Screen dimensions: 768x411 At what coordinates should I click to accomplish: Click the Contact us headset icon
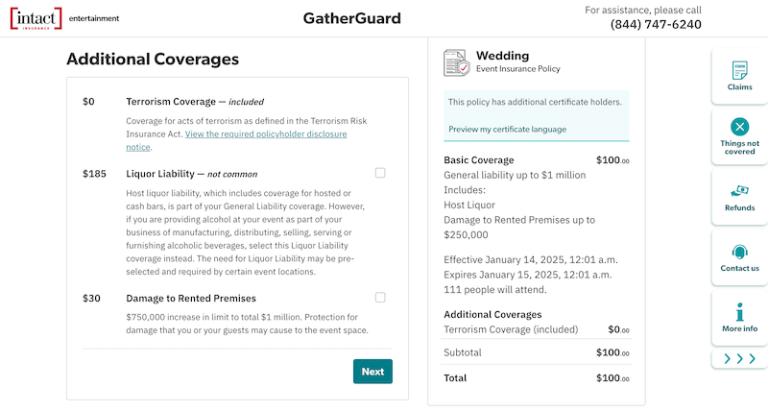739,252
